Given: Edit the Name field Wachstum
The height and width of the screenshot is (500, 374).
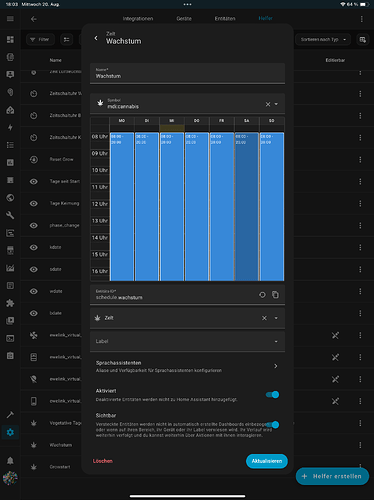Looking at the screenshot, I should (x=187, y=73).
